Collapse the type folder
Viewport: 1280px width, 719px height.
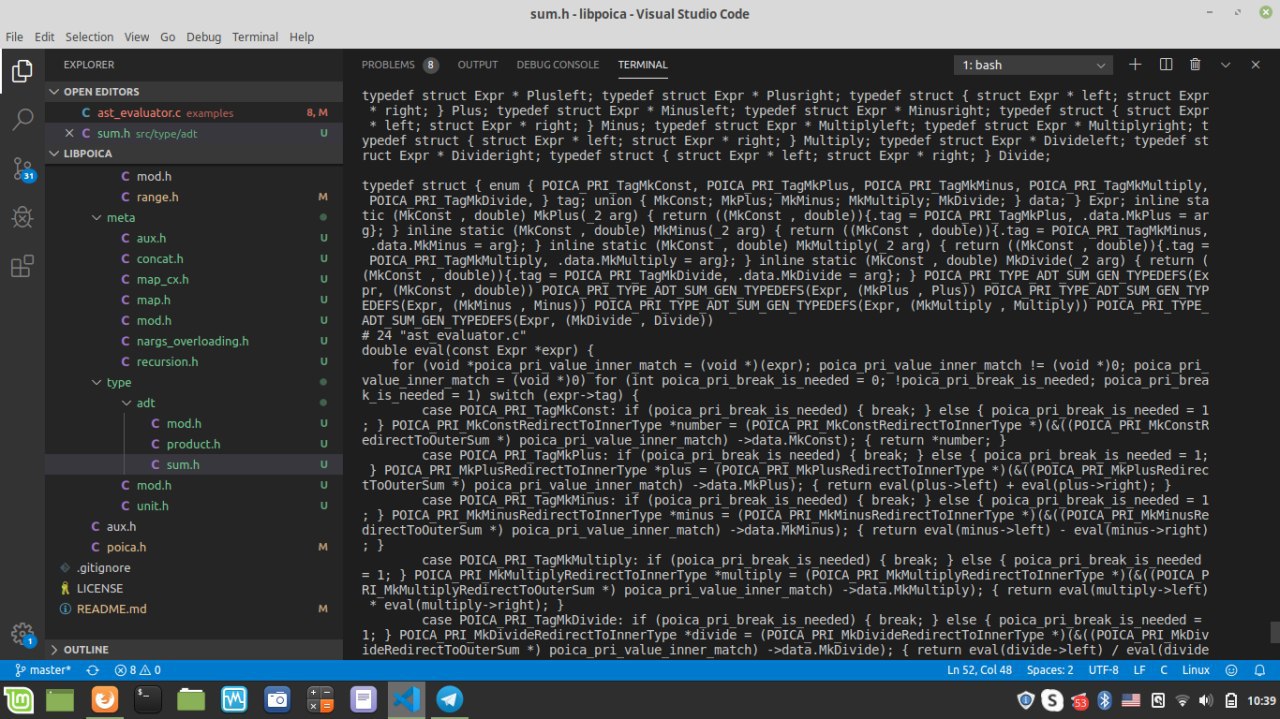click(x=193, y=382)
